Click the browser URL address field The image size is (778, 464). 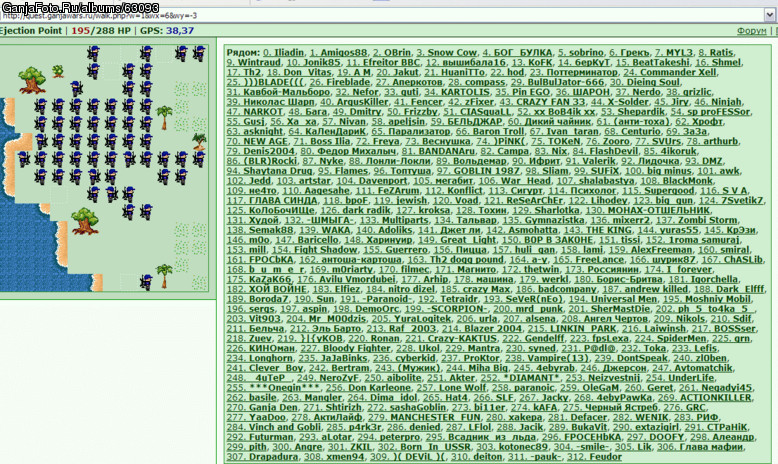[382, 15]
